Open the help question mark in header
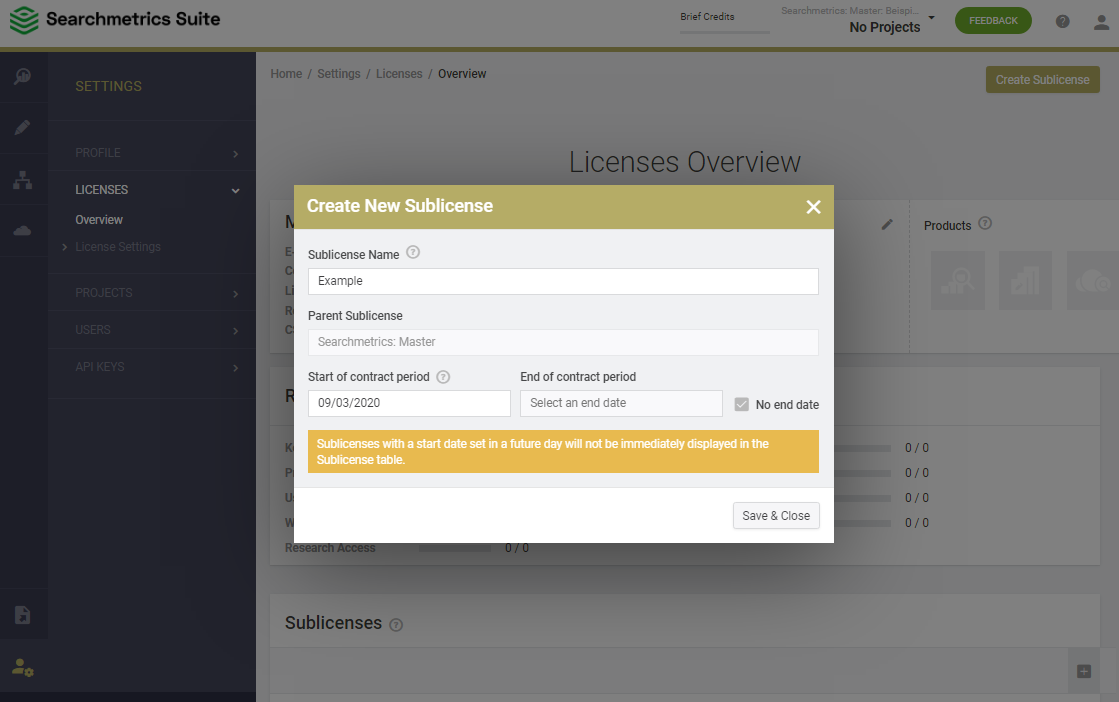 click(1063, 21)
